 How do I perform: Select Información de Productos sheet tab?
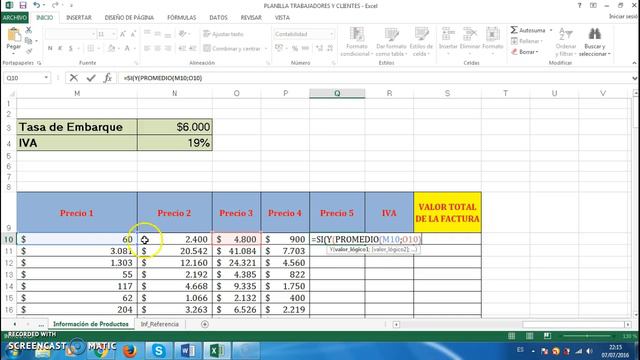tap(91, 324)
